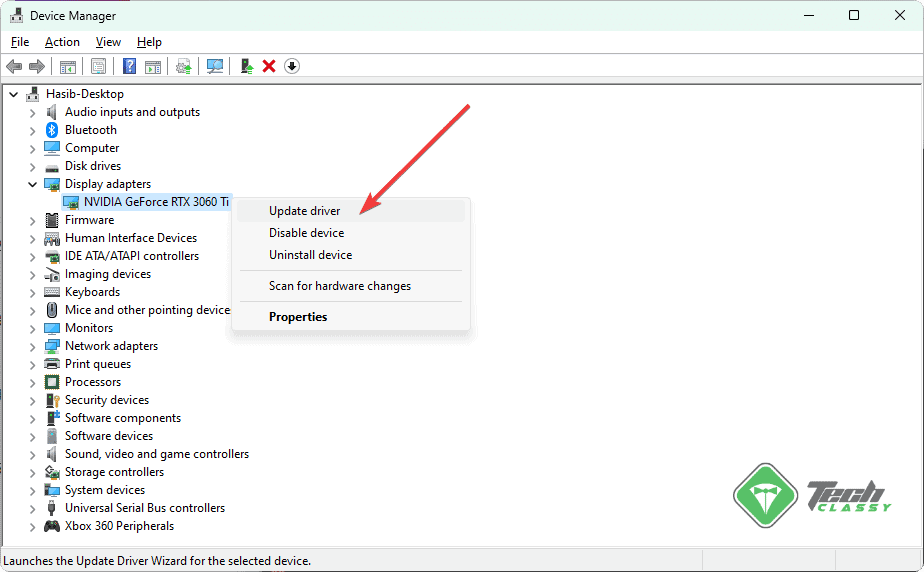Choose Uninstall device from context menu
924x572 pixels.
pyautogui.click(x=351, y=255)
